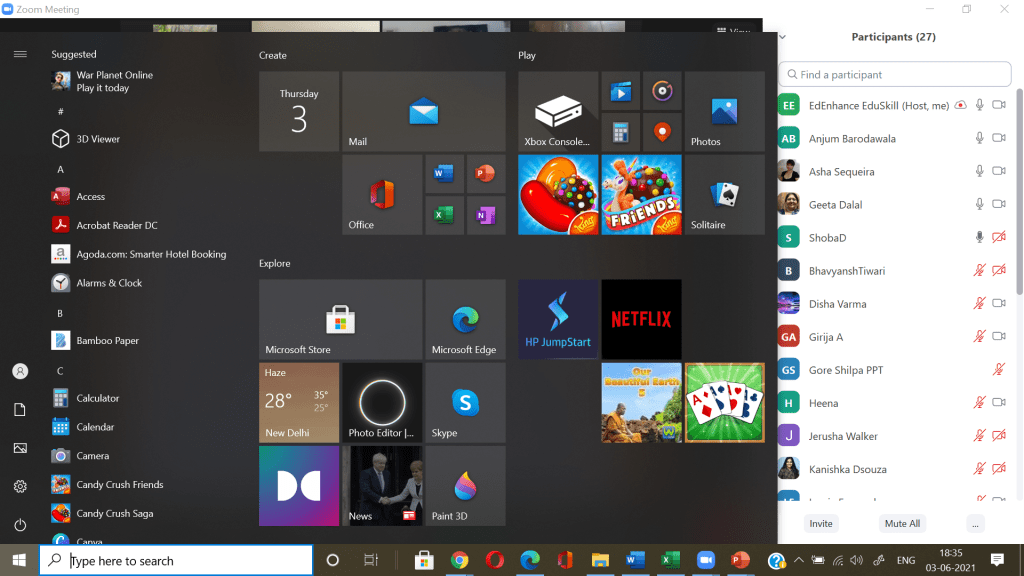Toggle ShobaD's microphone in the participants list

click(980, 237)
